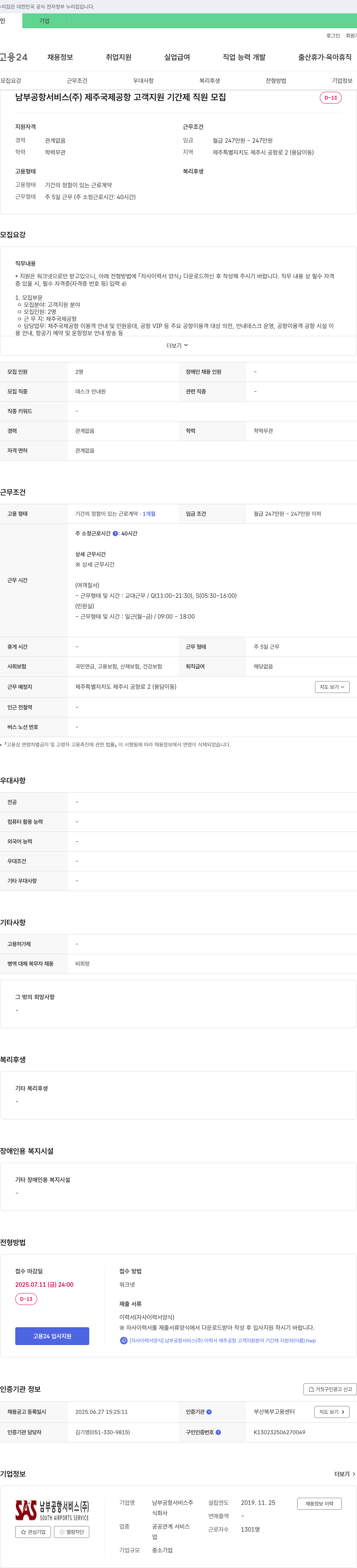Click the 구인인증번호 help icon
Viewport: 357px width, 1568px height.
tap(218, 1432)
